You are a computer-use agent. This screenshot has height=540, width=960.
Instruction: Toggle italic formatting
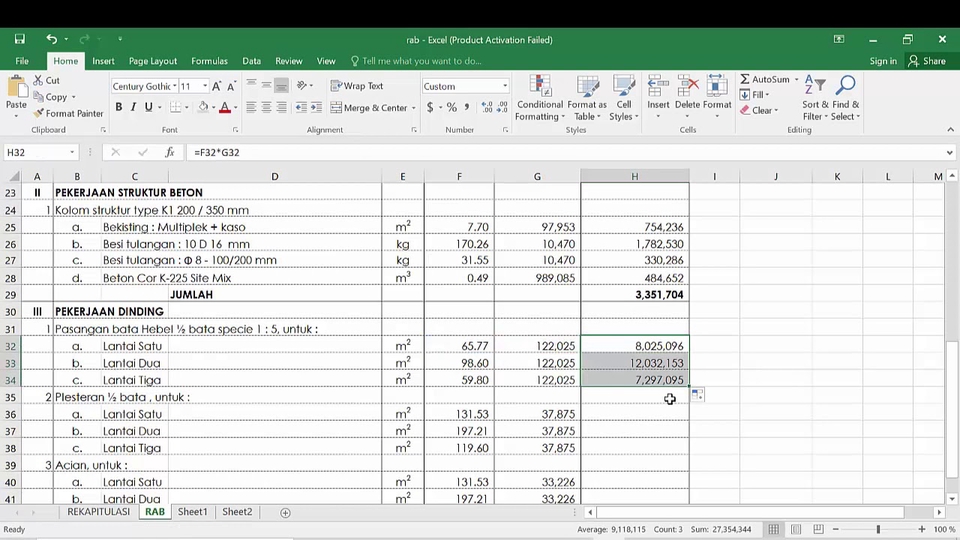point(133,107)
